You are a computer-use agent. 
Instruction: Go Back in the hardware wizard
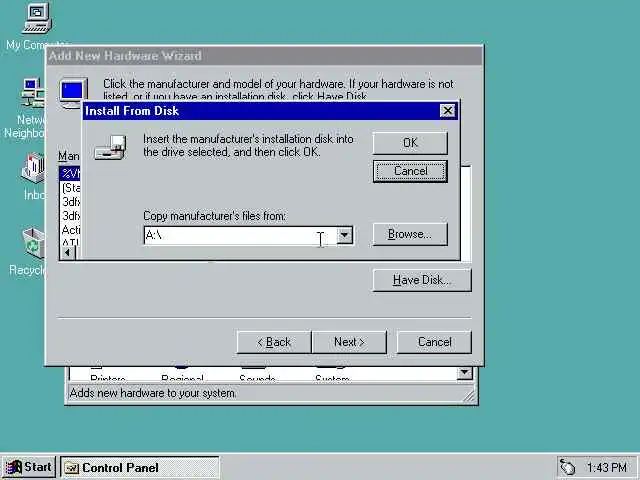[x=274, y=342]
